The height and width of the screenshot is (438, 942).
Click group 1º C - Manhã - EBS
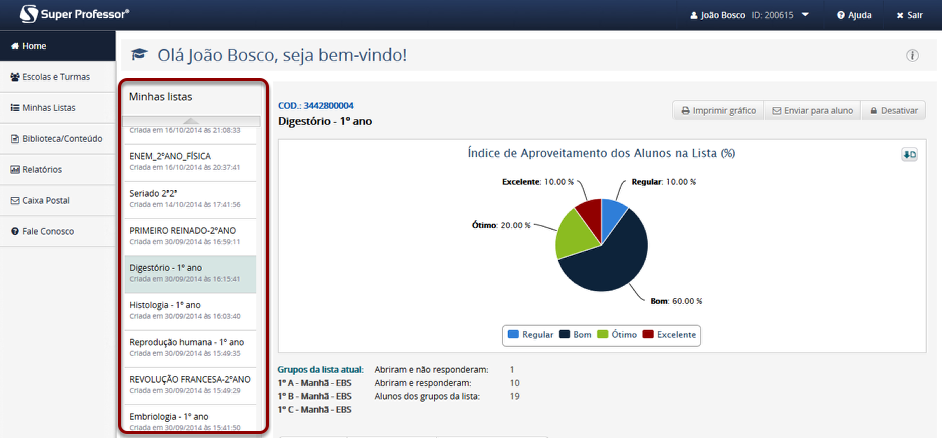(314, 410)
